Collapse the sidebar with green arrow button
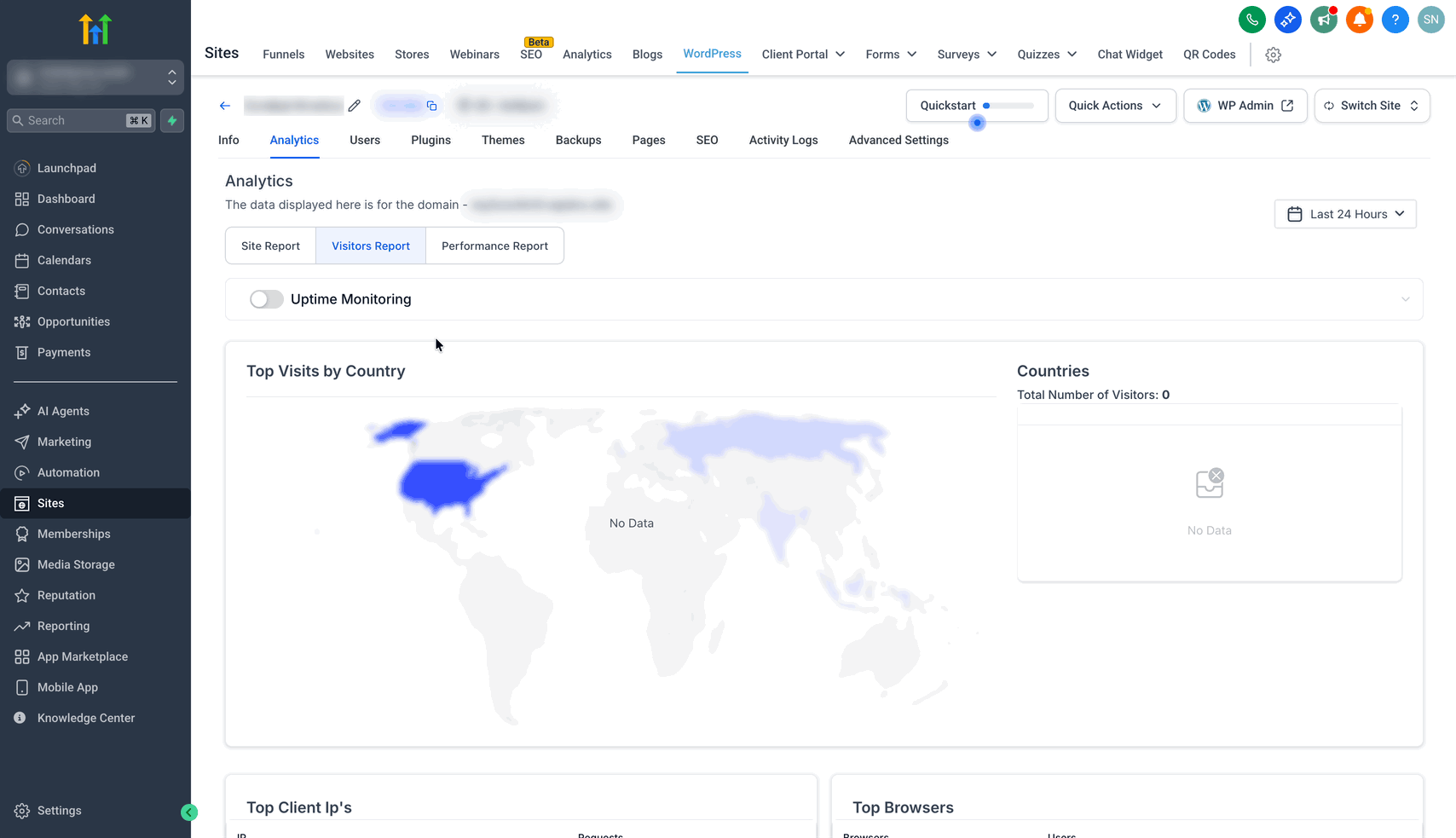Viewport: 1456px width, 838px height. tap(189, 812)
